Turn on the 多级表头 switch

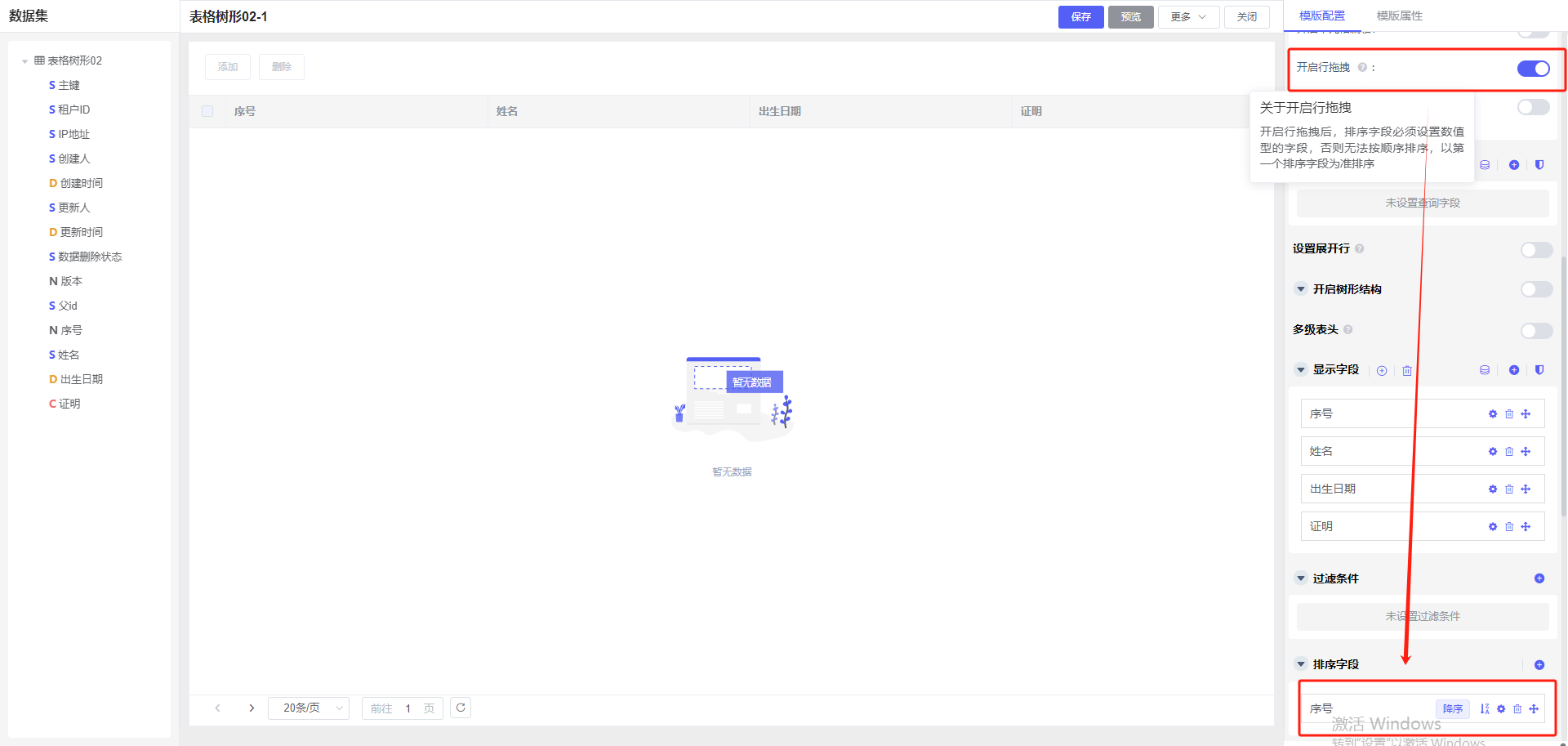(1536, 331)
